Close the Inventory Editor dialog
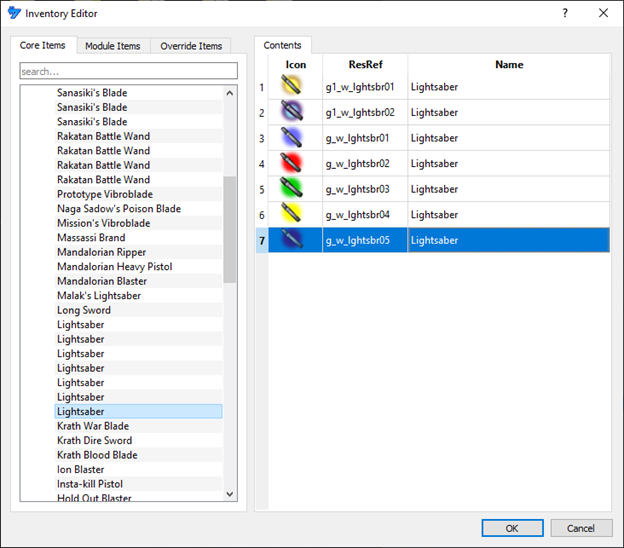The width and height of the screenshot is (624, 548). point(603,13)
